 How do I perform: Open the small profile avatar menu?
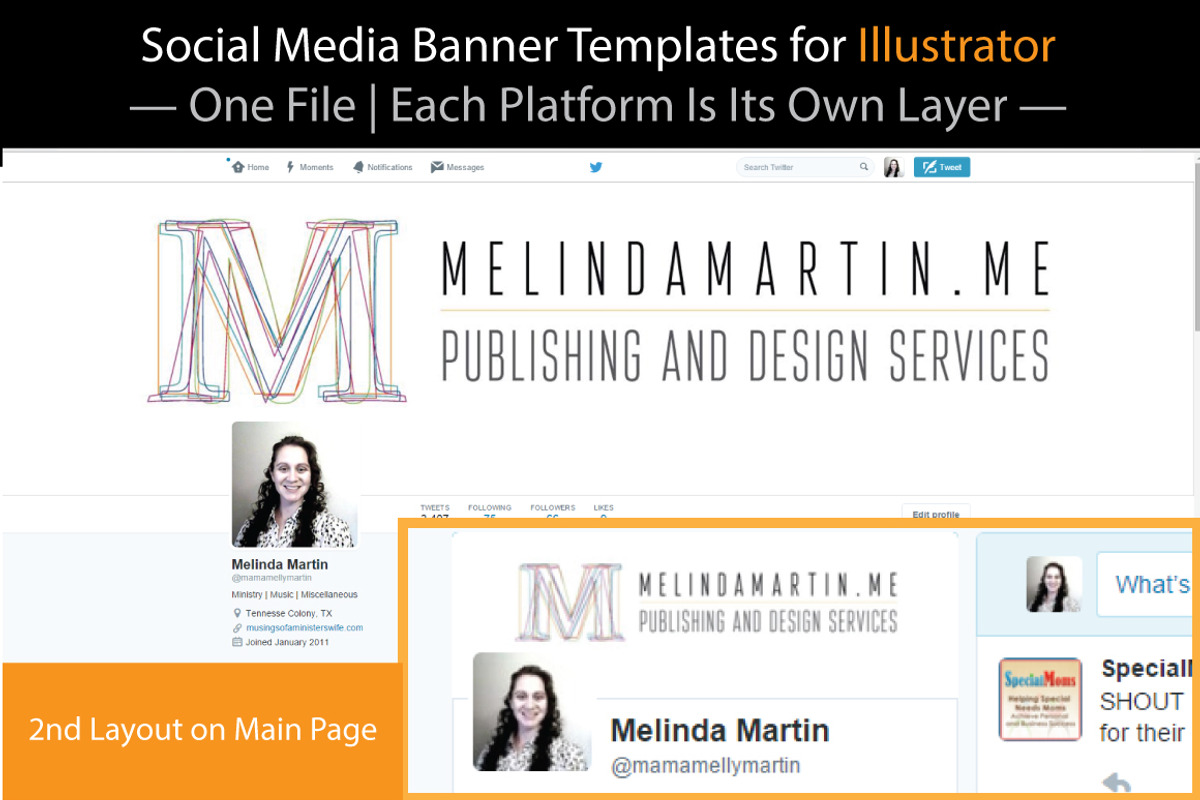pos(893,167)
